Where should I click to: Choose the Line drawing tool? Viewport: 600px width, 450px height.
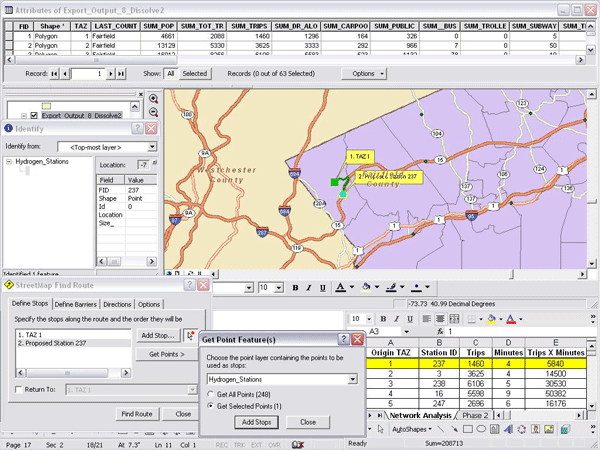(440, 429)
